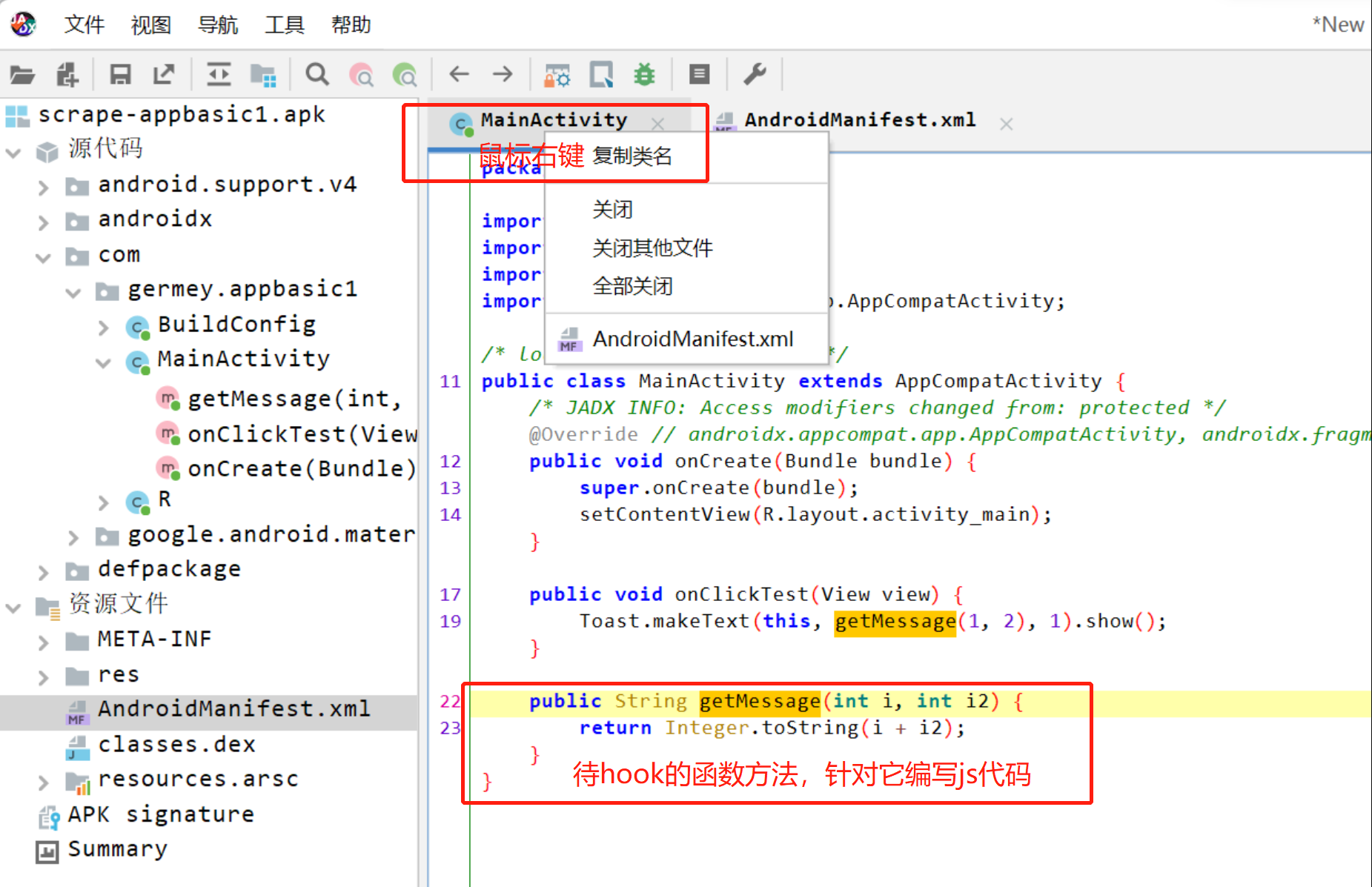Click the resources.arsc file icon
The width and height of the screenshot is (1372, 887).
pos(76,782)
